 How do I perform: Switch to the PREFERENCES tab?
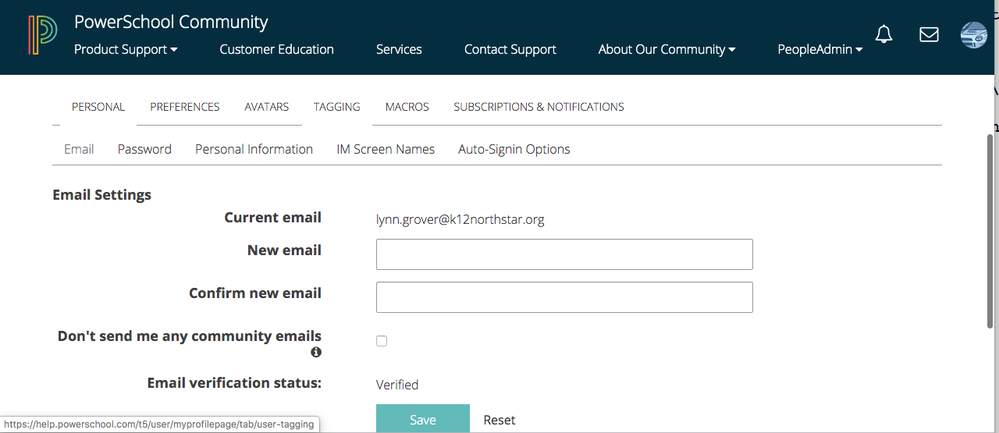coord(185,107)
